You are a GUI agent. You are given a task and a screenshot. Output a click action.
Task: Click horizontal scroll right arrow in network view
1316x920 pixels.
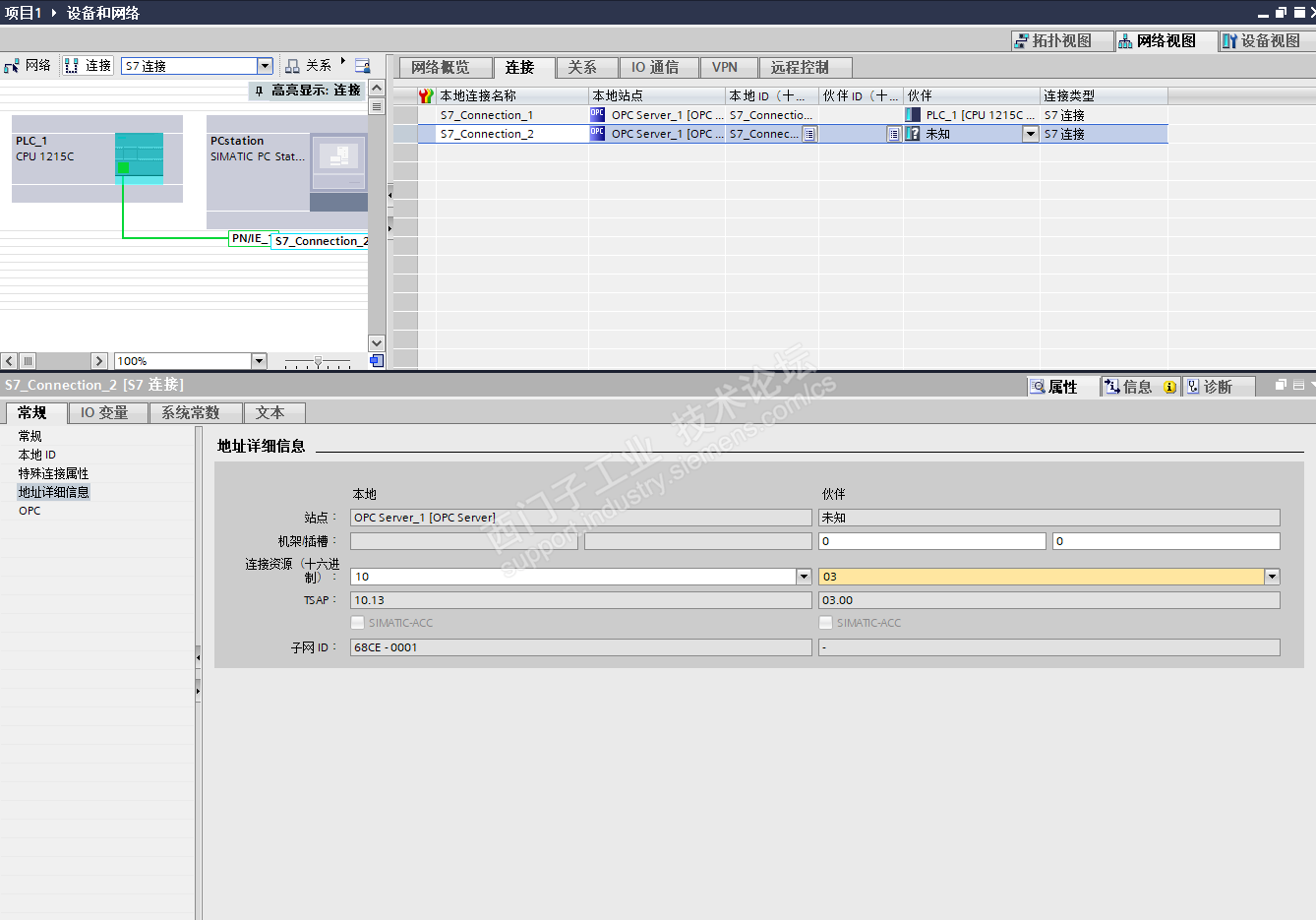tap(99, 361)
